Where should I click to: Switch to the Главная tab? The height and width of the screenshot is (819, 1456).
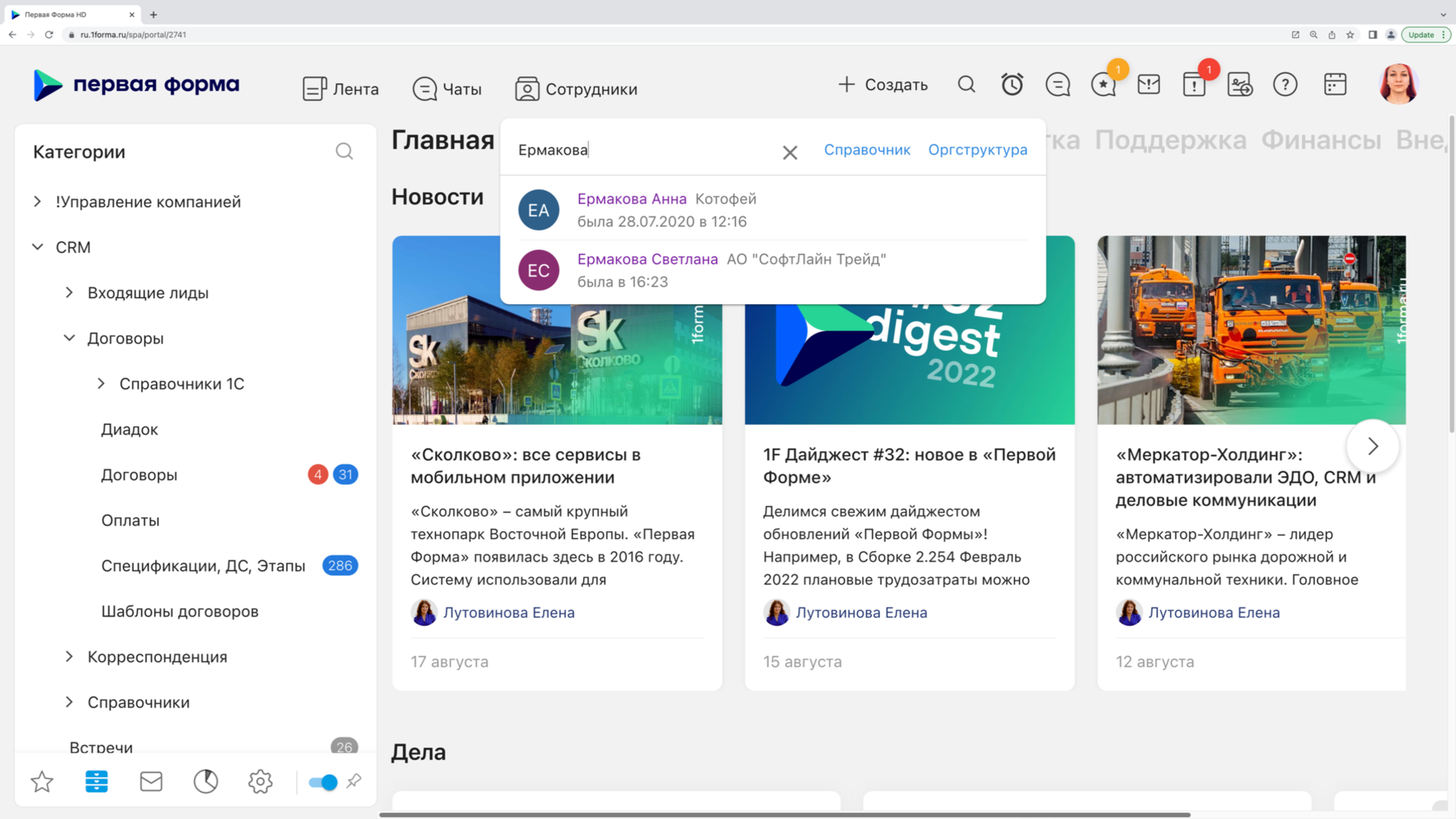443,140
